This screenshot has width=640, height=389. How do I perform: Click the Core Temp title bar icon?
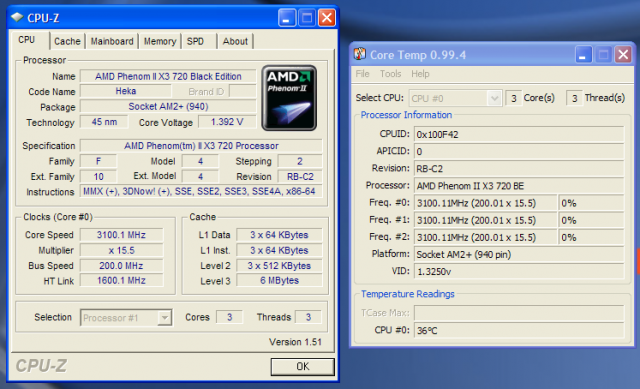pos(359,54)
